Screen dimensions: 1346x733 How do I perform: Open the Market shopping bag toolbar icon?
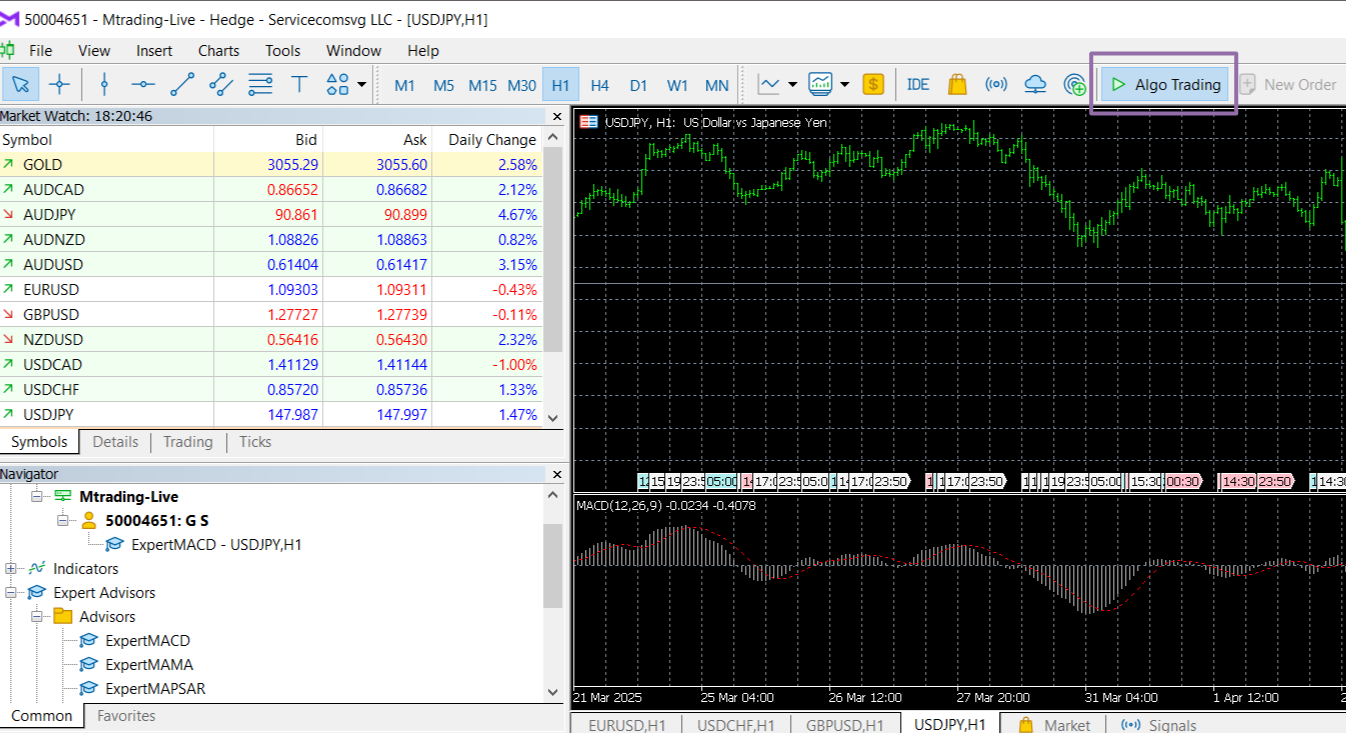click(957, 84)
